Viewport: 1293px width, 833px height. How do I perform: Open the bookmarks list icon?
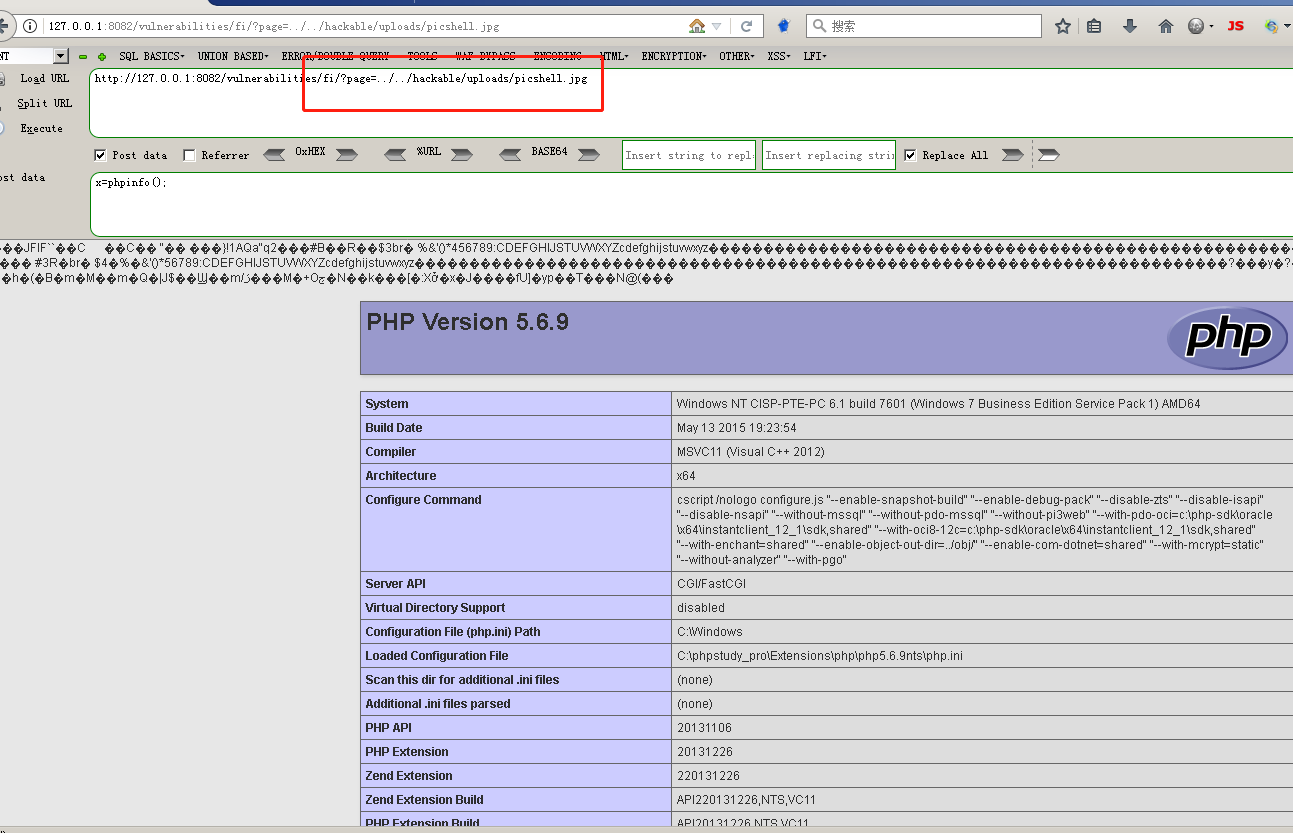(1094, 26)
